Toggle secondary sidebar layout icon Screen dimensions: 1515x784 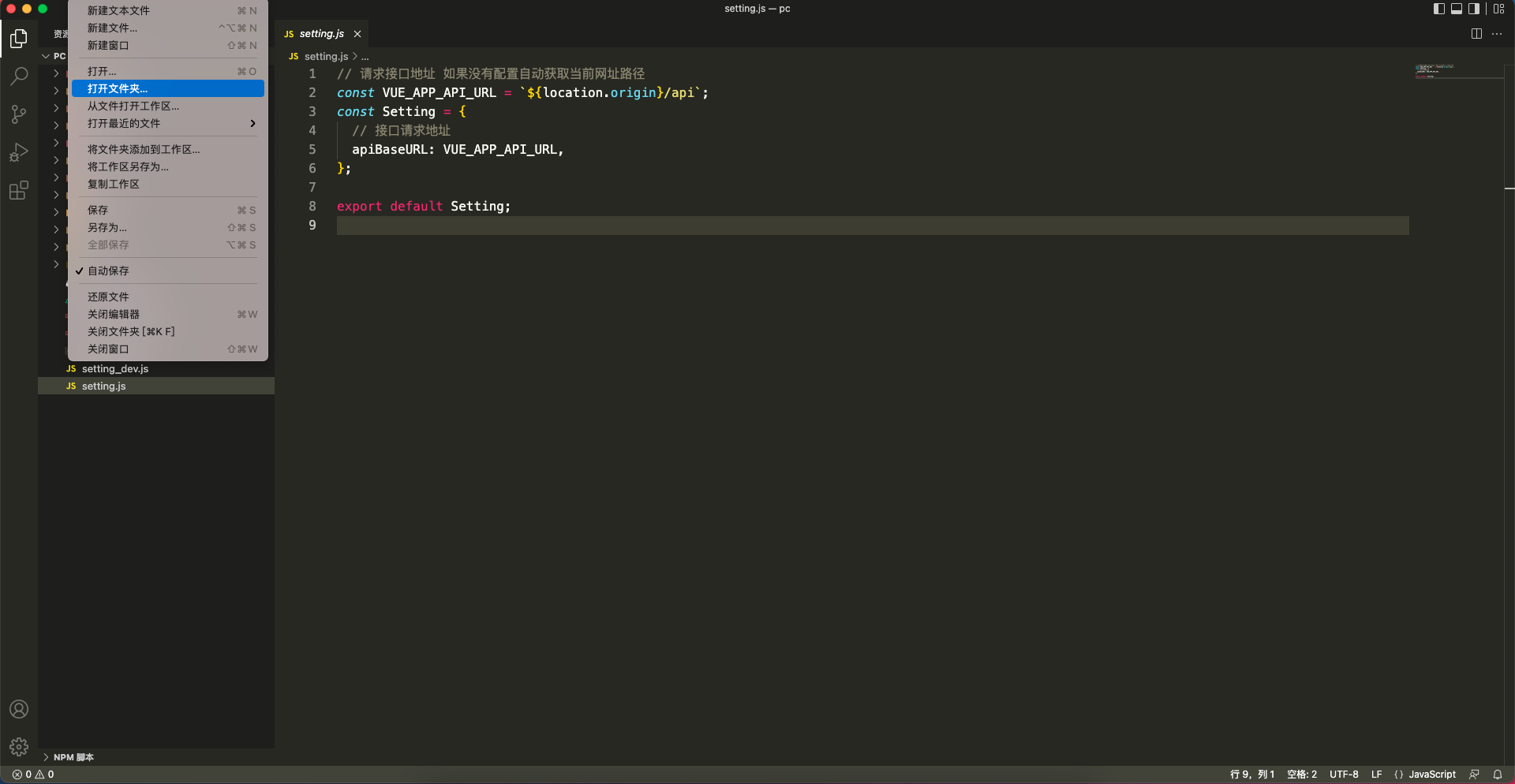coord(1474,9)
